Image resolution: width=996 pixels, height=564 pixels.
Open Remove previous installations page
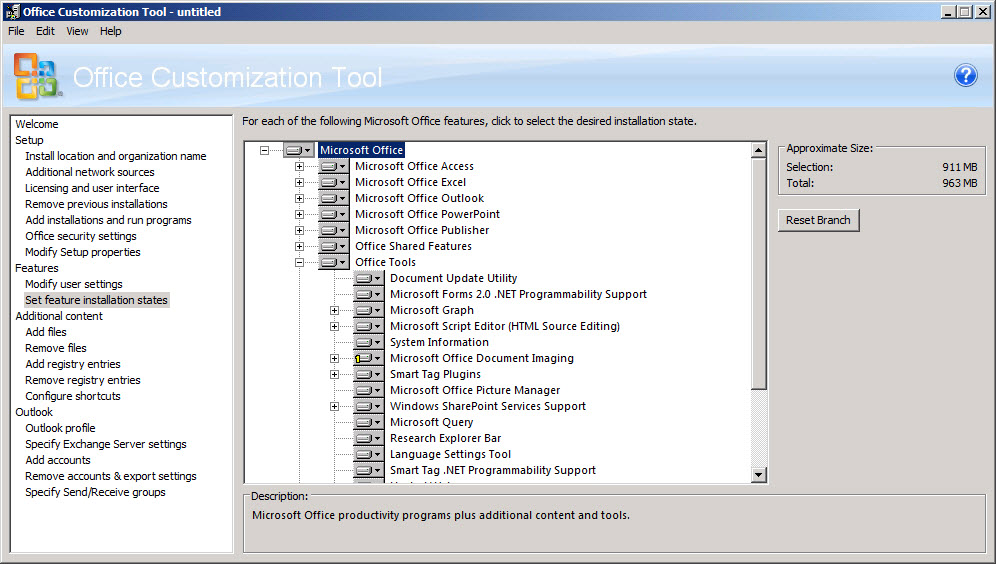(96, 204)
